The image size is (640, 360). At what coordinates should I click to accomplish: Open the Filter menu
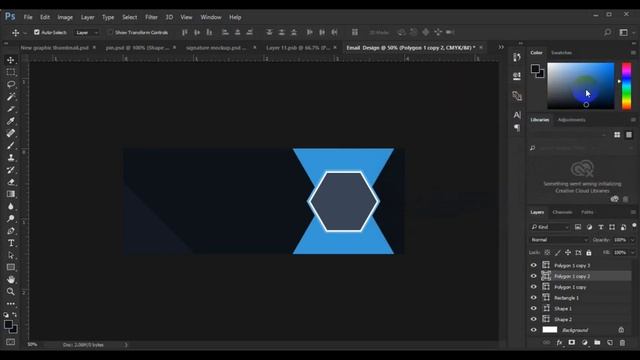pyautogui.click(x=151, y=17)
